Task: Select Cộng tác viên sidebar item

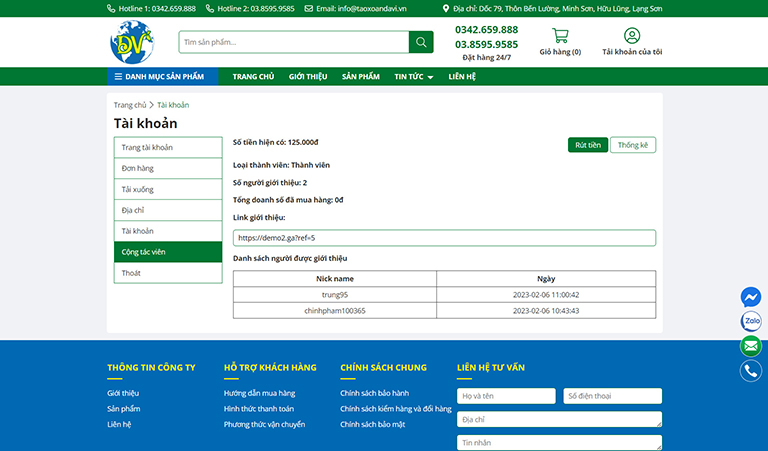Action: point(168,252)
